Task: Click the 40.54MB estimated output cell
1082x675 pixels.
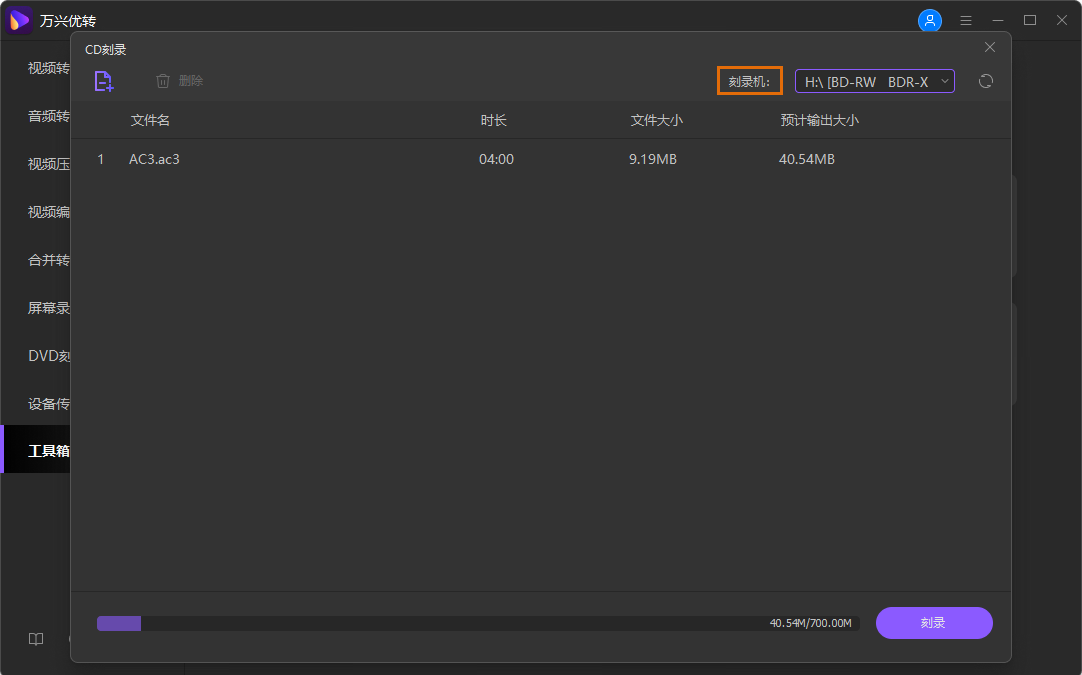Action: click(x=807, y=159)
